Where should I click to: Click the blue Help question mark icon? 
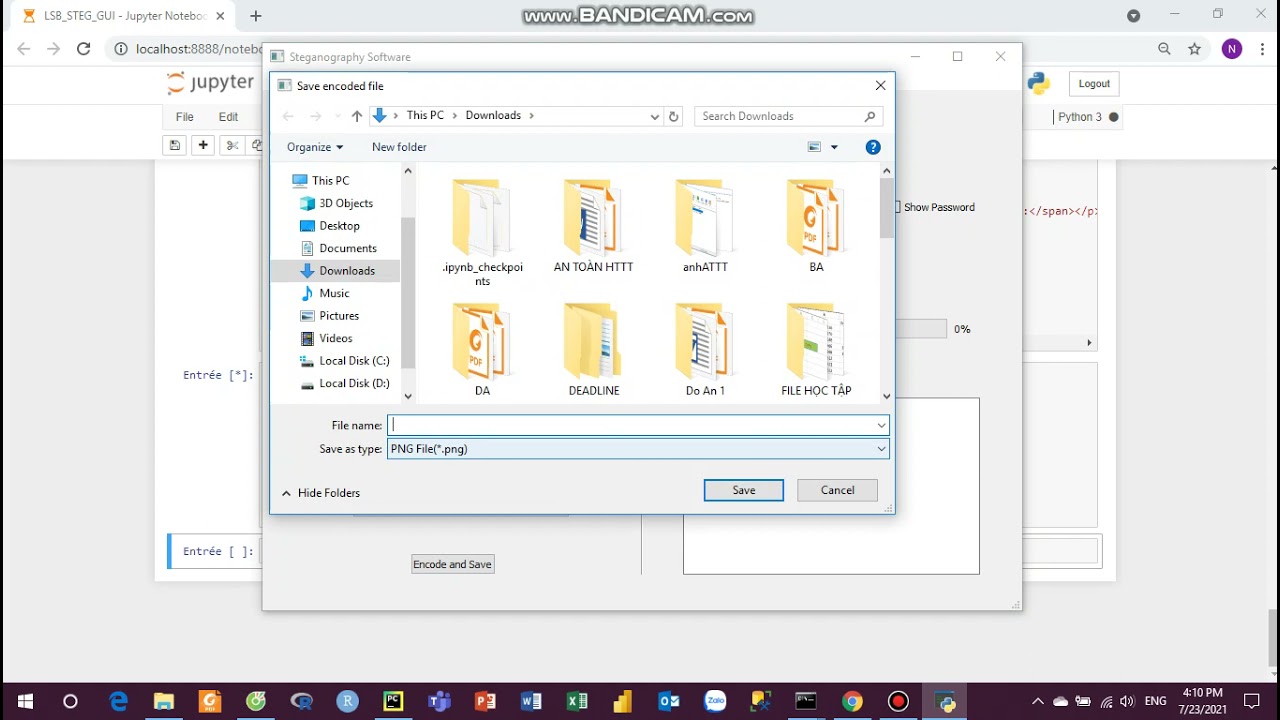[873, 147]
